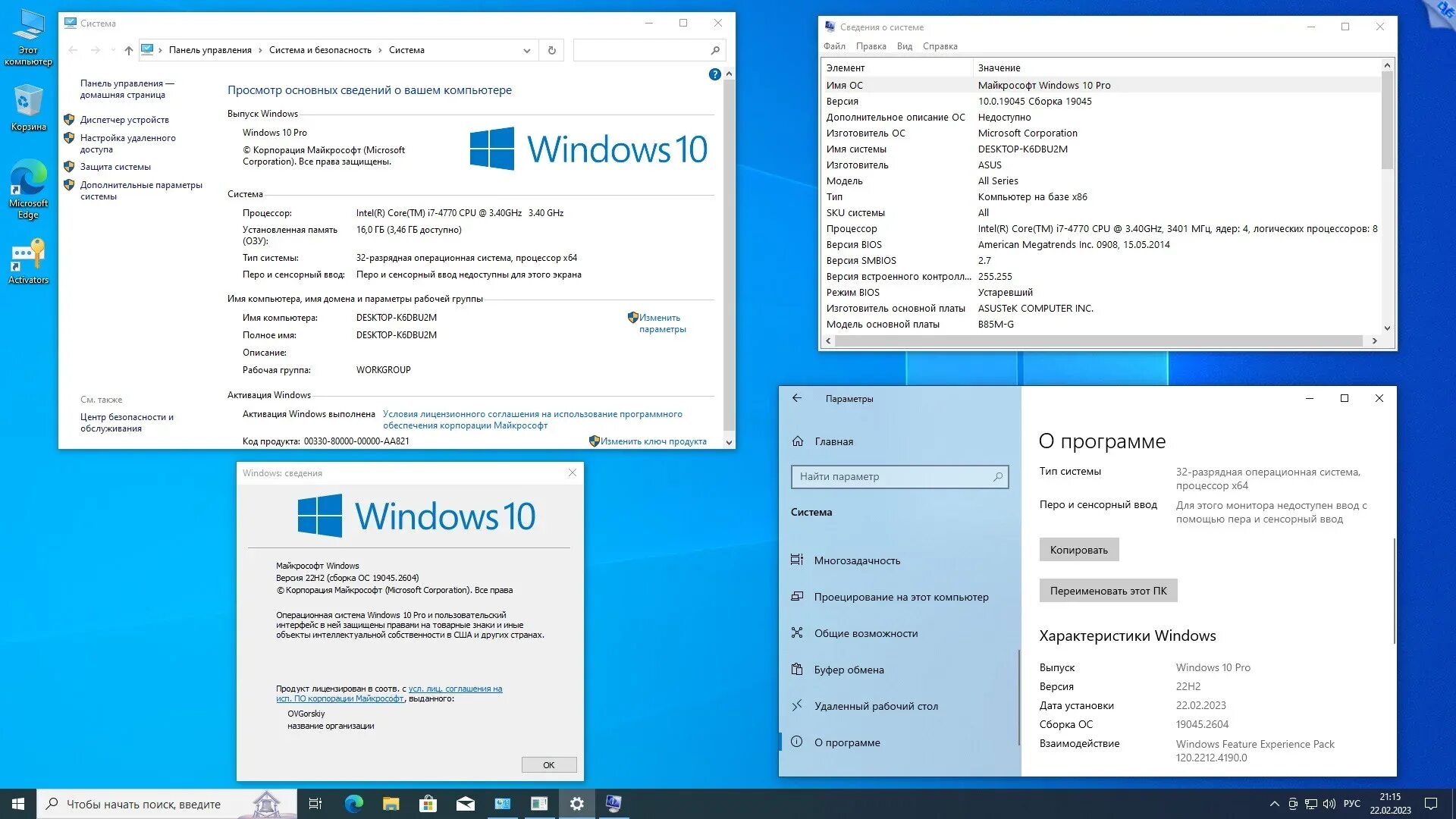The width and height of the screenshot is (1456, 819).
Task: Select Буфер обмена in Settings sidebar
Action: [x=849, y=670]
